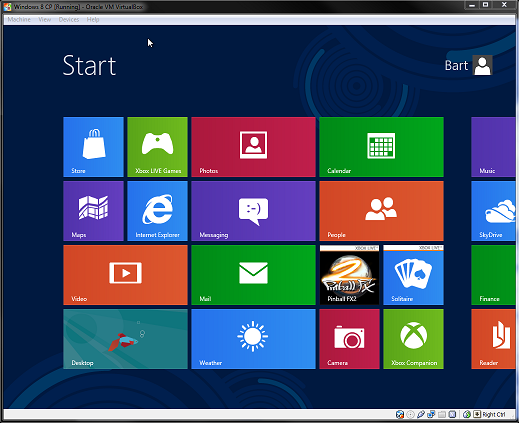519x423 pixels.
Task: Open the View menu
Action: pyautogui.click(x=45, y=19)
